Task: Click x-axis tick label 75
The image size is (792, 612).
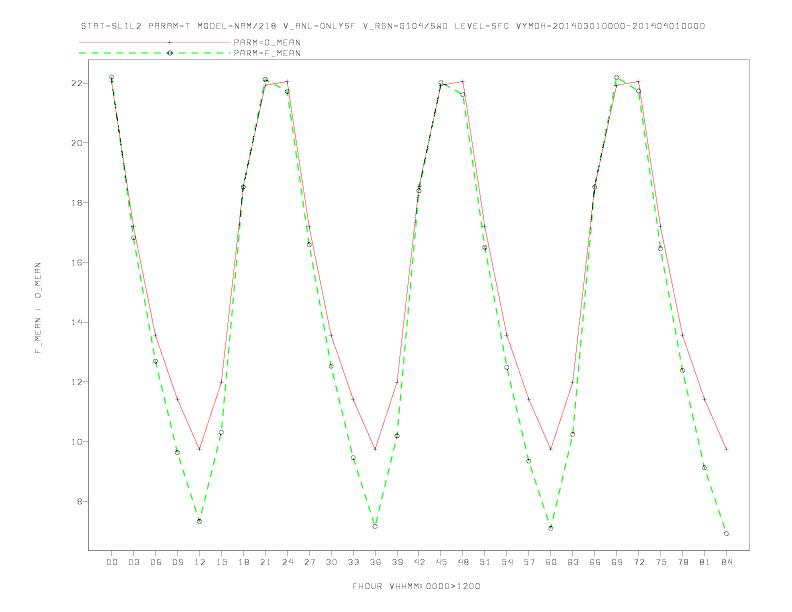Action: [x=661, y=562]
